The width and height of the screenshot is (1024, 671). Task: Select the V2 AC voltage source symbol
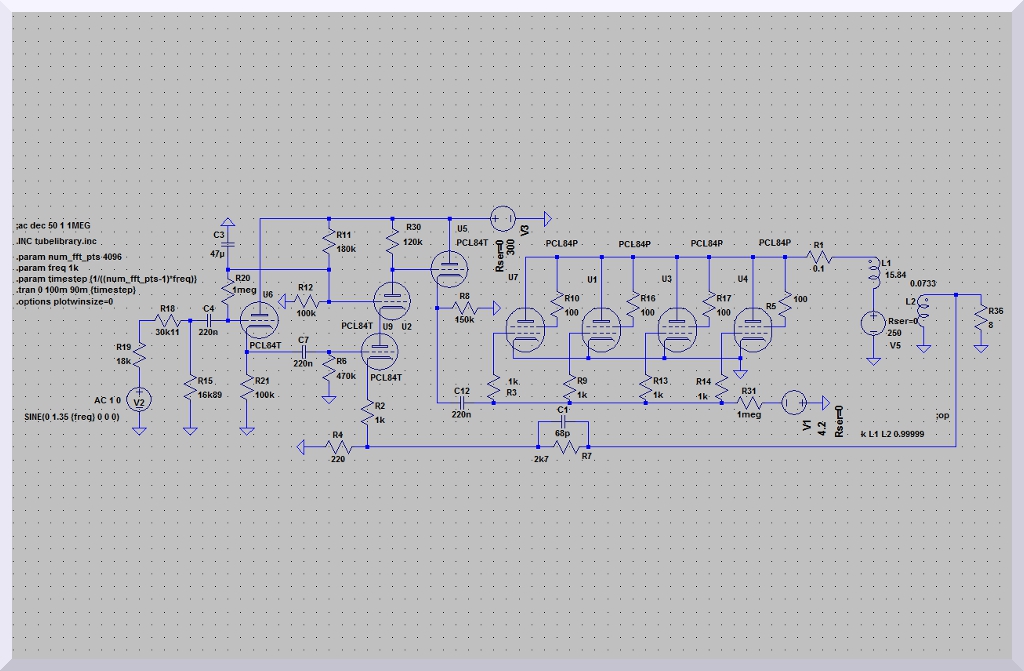(140, 401)
